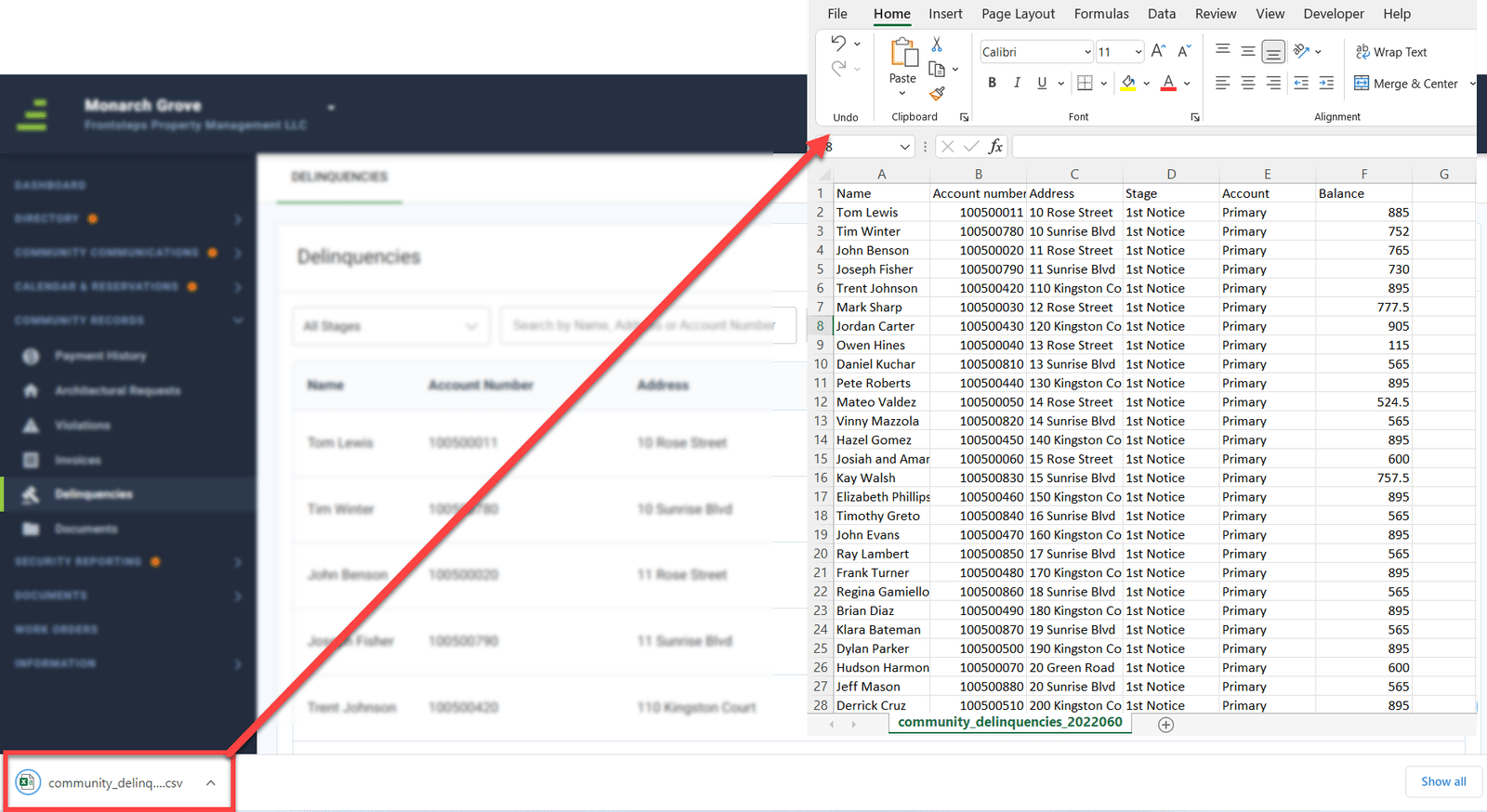The height and width of the screenshot is (812, 1487).
Task: Activate the Format Painter brush
Action: 937,94
